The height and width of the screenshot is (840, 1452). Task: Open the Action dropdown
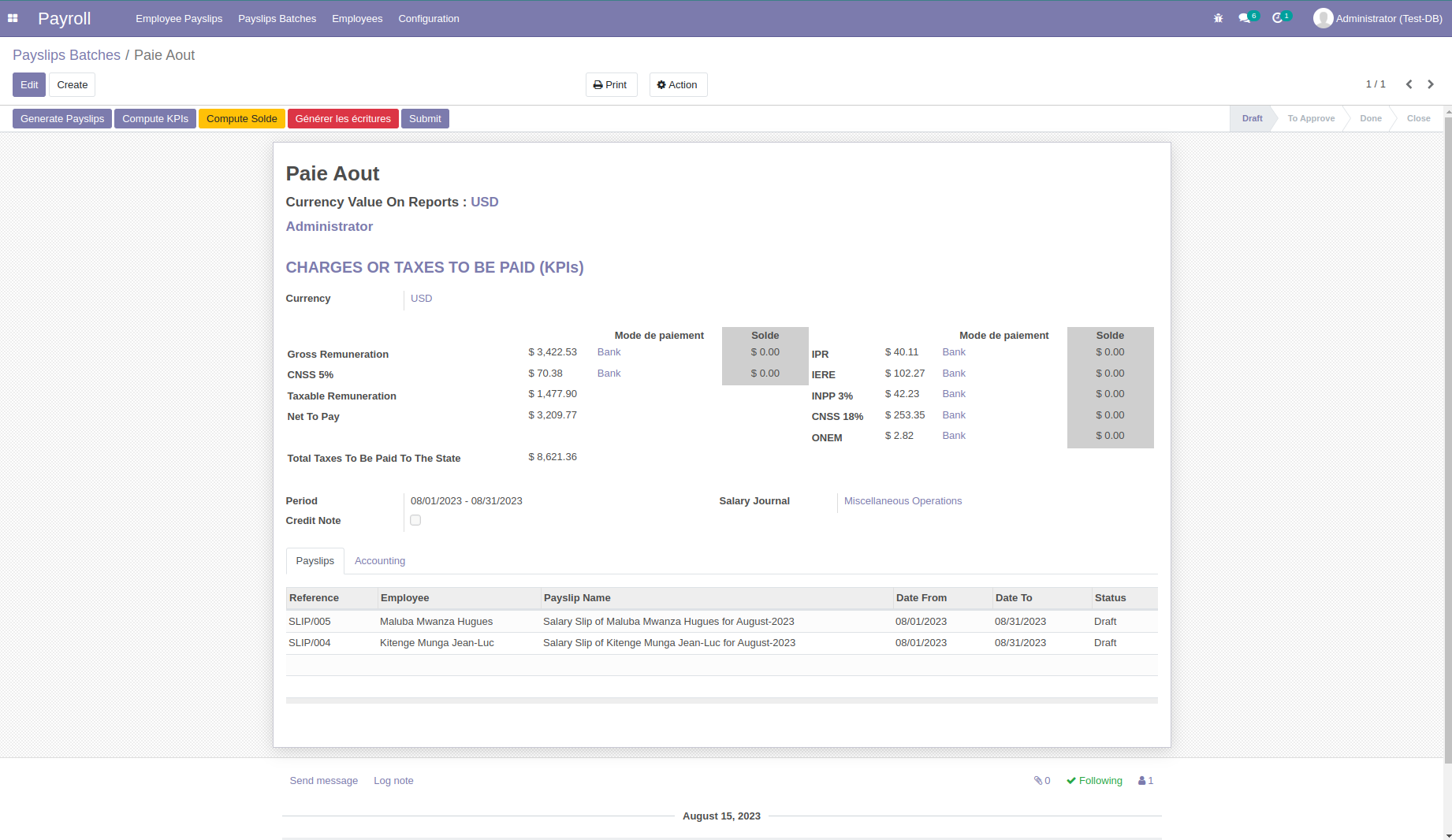(678, 85)
